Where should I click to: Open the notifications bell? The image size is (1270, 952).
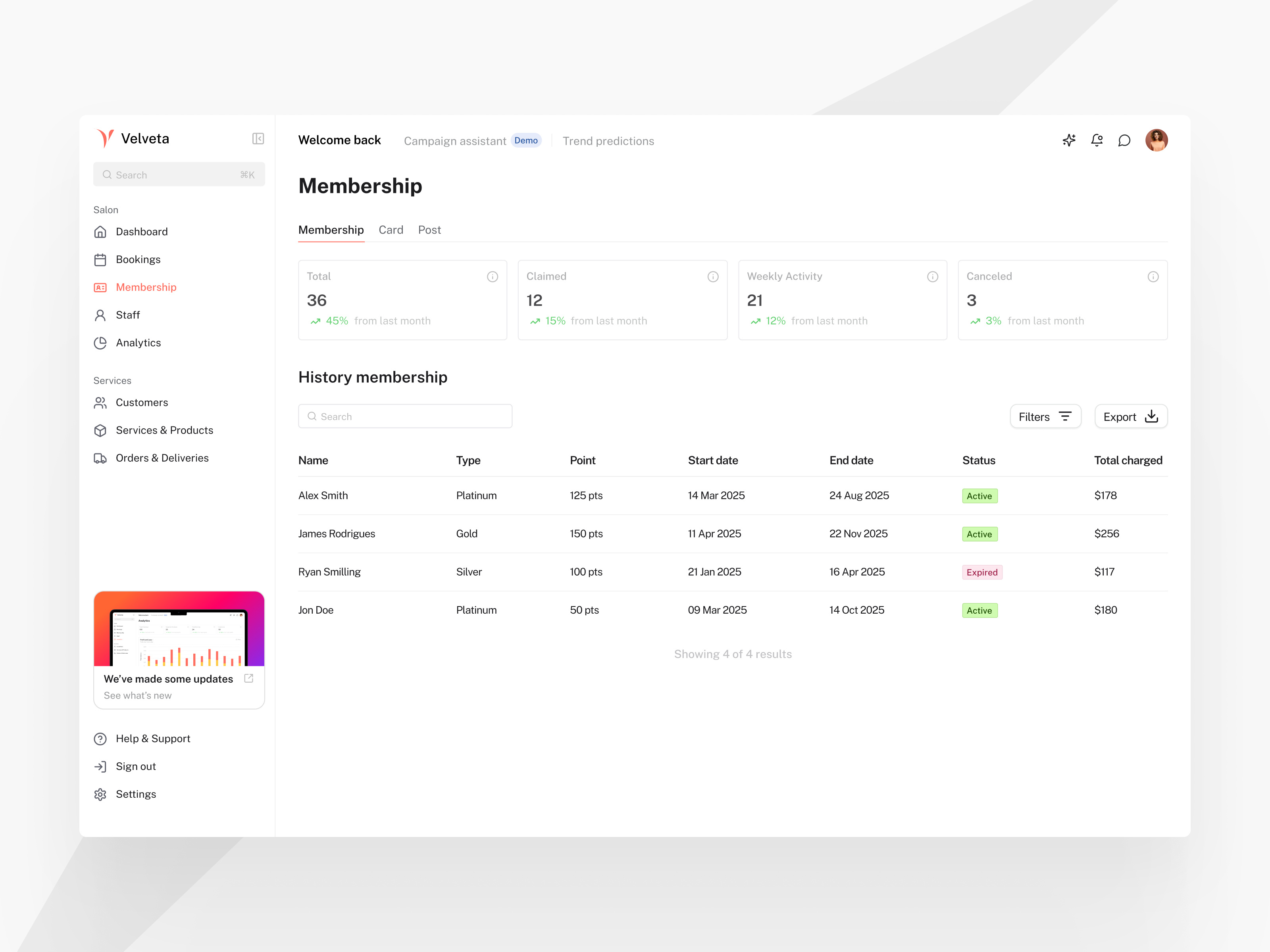1097,140
